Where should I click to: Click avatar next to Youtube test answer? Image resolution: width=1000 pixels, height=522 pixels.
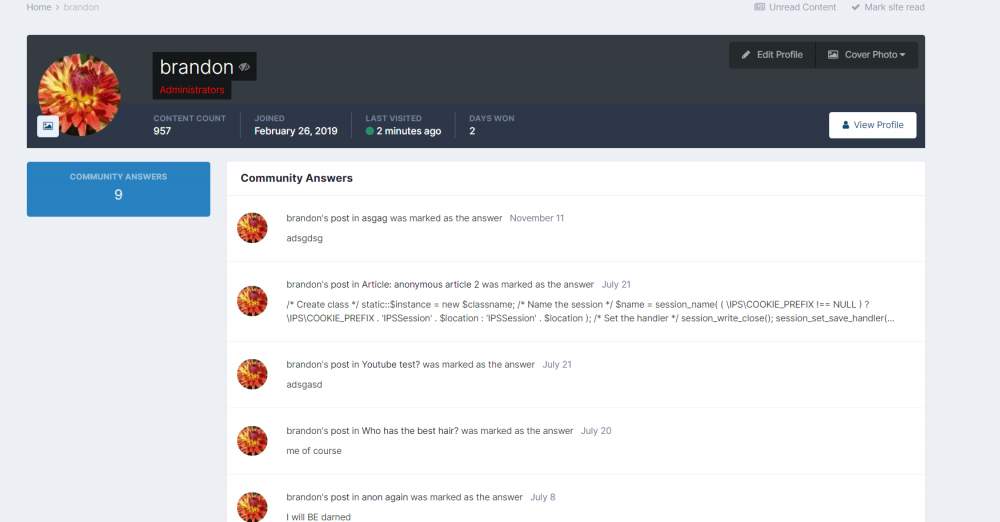[x=253, y=374]
